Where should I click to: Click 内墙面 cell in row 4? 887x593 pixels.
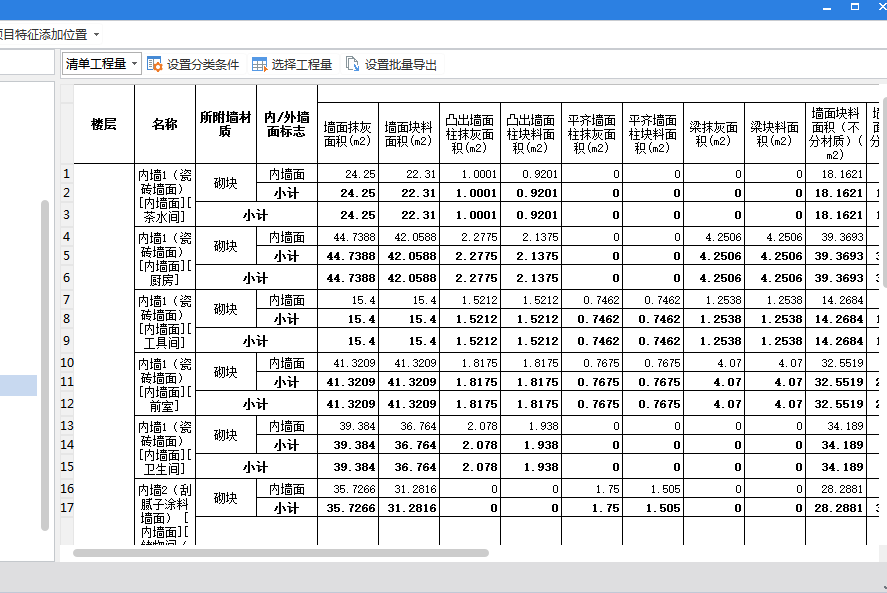[x=287, y=237]
